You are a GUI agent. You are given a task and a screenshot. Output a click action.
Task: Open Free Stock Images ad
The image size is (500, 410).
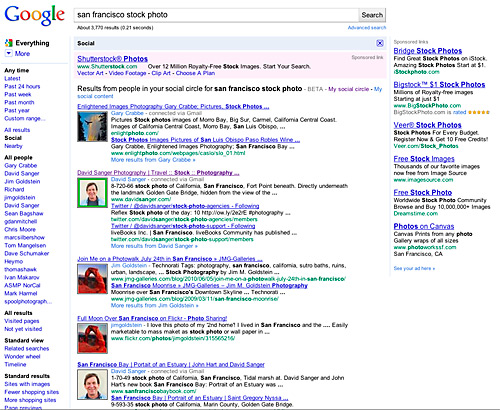[424, 159]
